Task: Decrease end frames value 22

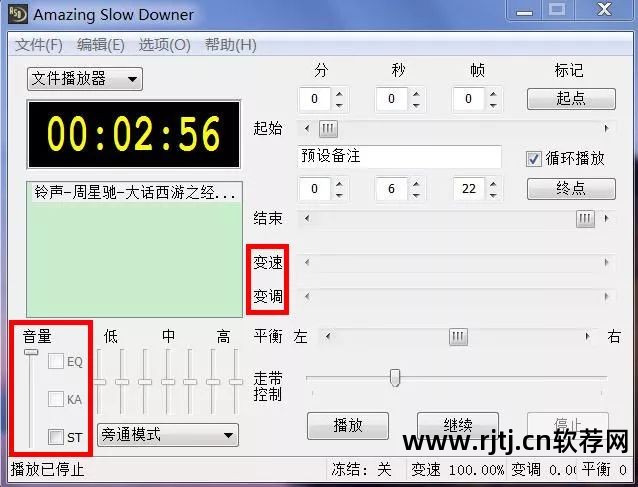Action: click(493, 195)
